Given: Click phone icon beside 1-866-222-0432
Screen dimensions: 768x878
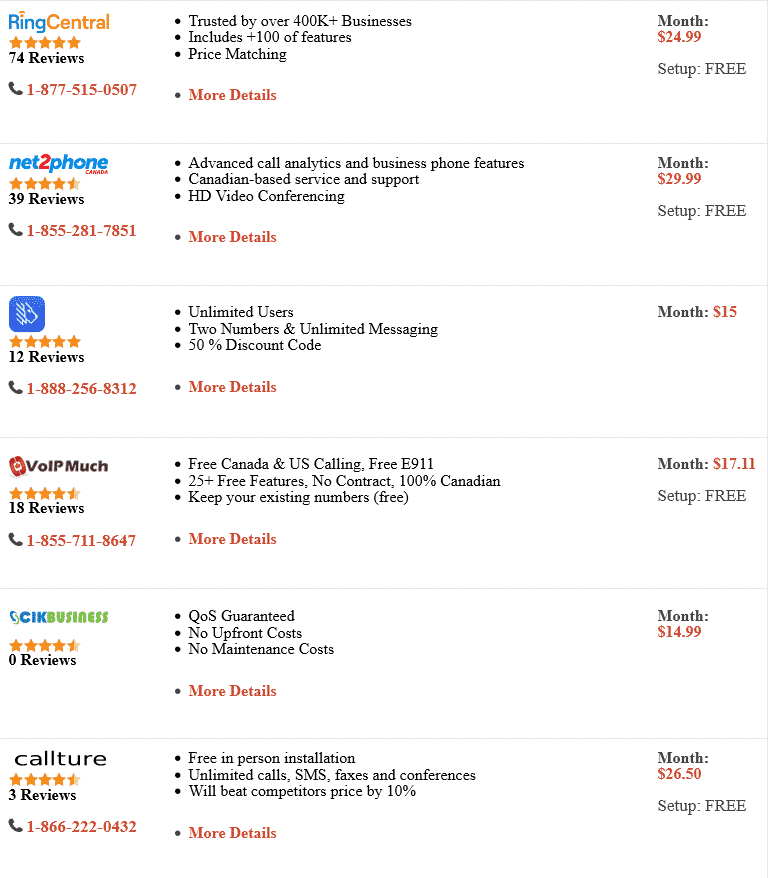Looking at the screenshot, I should [x=15, y=826].
